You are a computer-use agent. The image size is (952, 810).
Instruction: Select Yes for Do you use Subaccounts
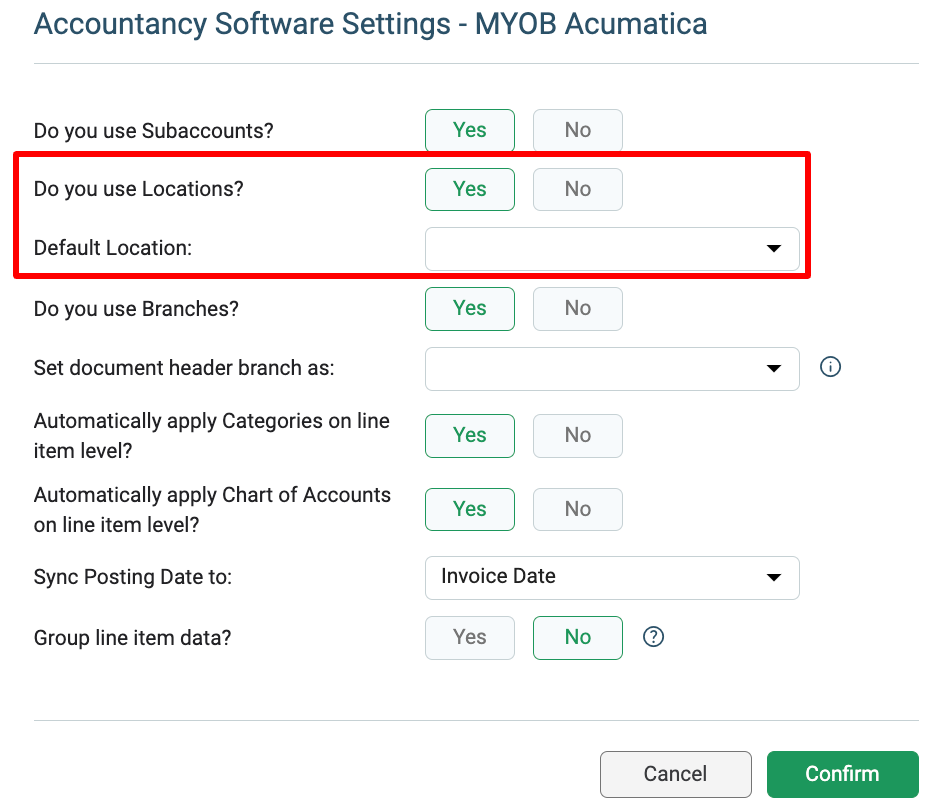click(x=470, y=130)
